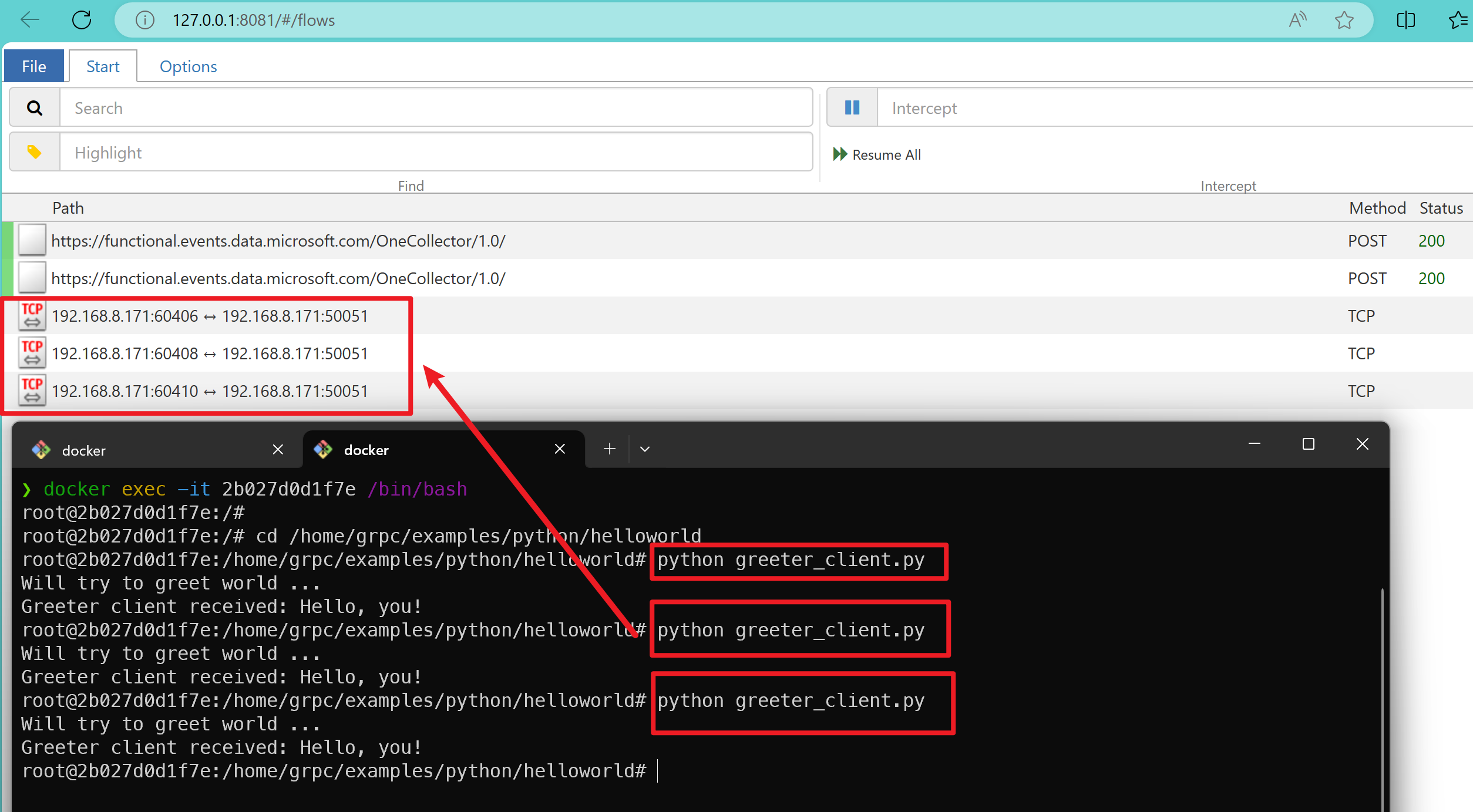The height and width of the screenshot is (812, 1473).
Task: Click the Highlight input field
Action: [436, 152]
